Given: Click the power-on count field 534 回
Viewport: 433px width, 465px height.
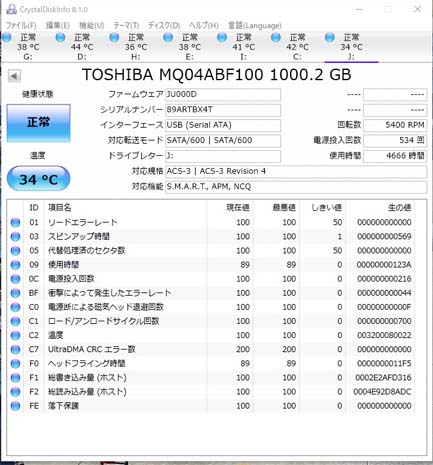Looking at the screenshot, I should pyautogui.click(x=395, y=140).
